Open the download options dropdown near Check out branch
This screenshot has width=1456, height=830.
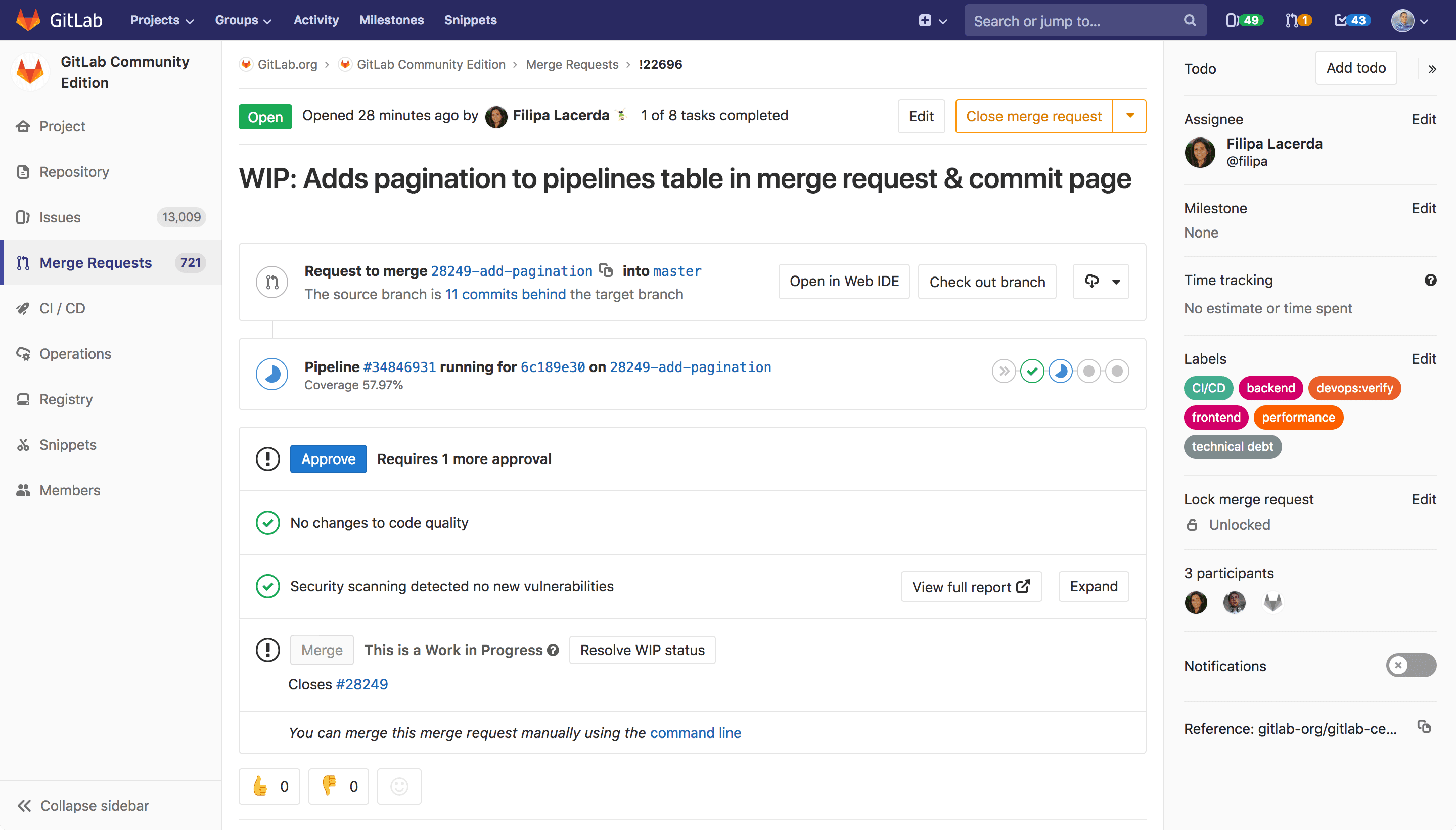pyautogui.click(x=1100, y=281)
